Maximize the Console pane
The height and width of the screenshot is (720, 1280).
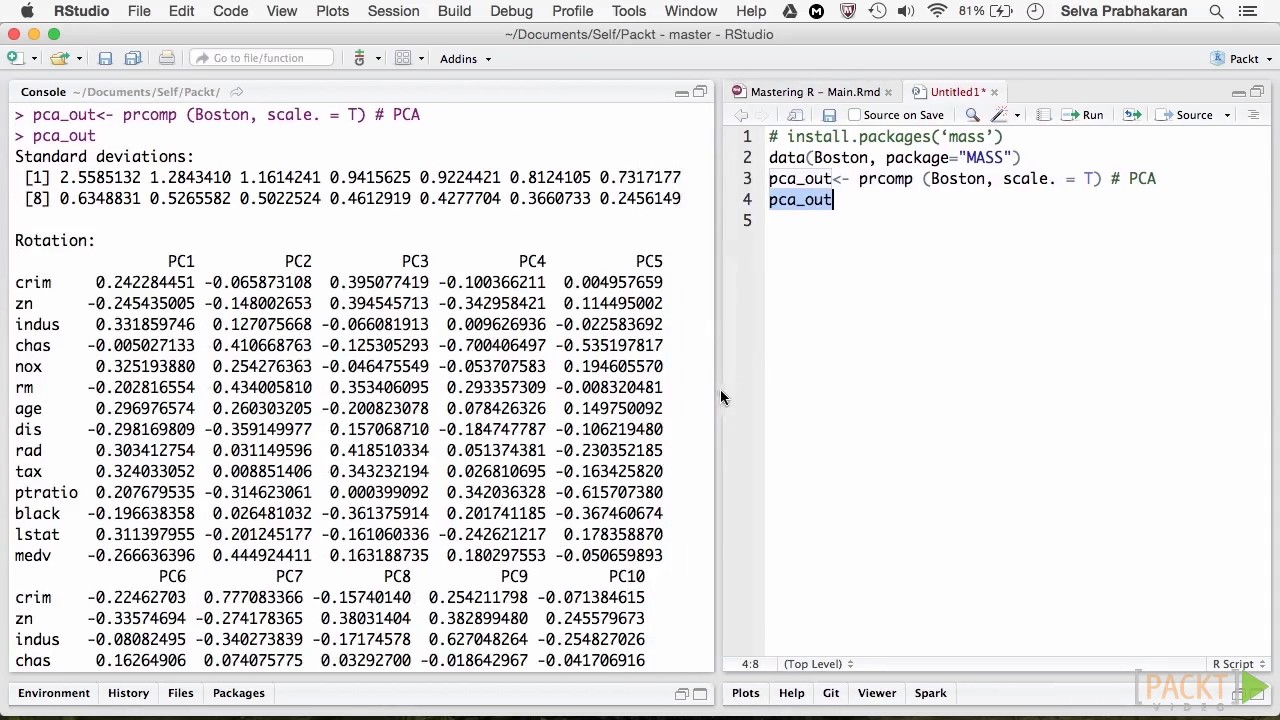click(x=700, y=92)
